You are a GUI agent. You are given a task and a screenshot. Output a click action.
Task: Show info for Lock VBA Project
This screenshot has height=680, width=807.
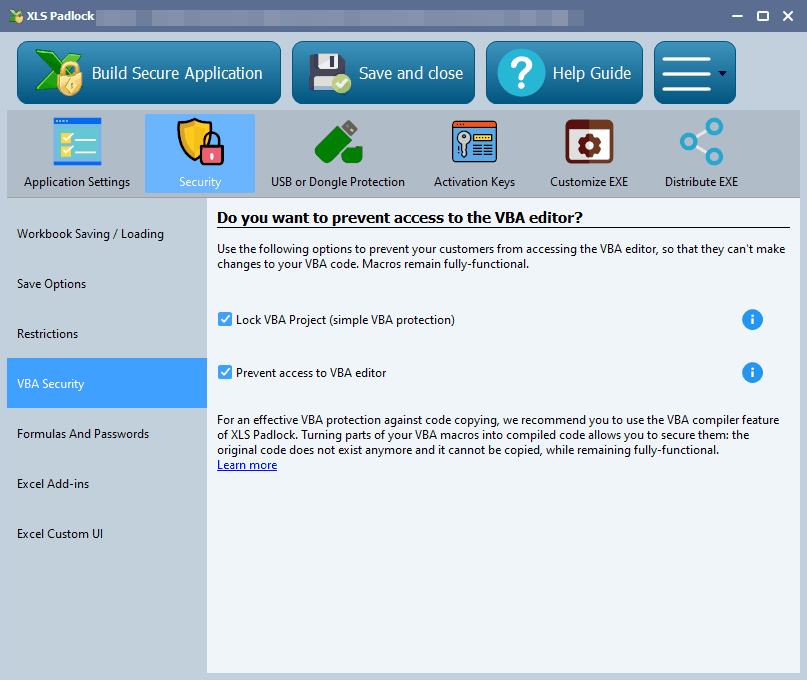(x=752, y=320)
